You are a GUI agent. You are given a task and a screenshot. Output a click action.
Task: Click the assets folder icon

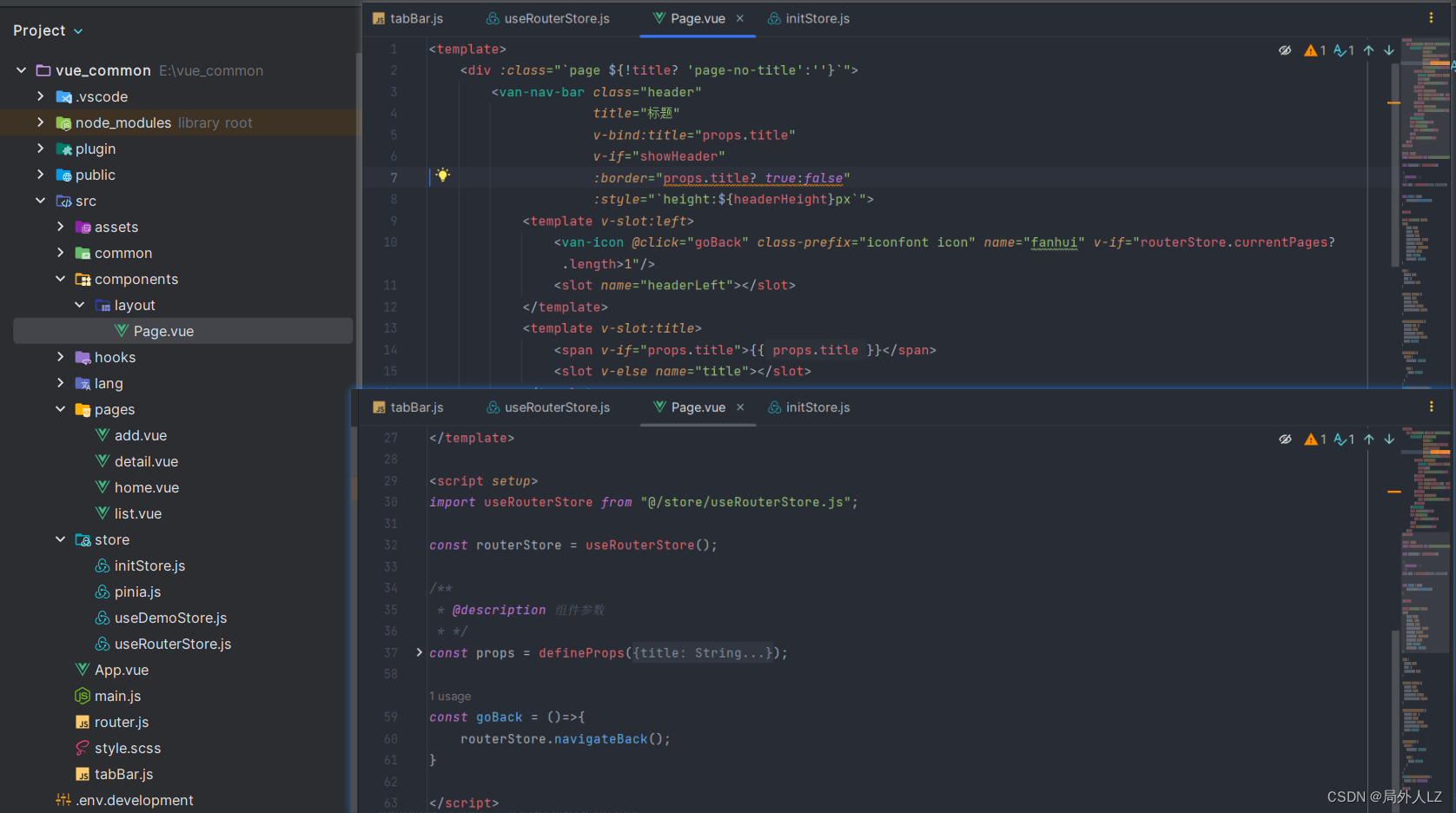coord(83,227)
